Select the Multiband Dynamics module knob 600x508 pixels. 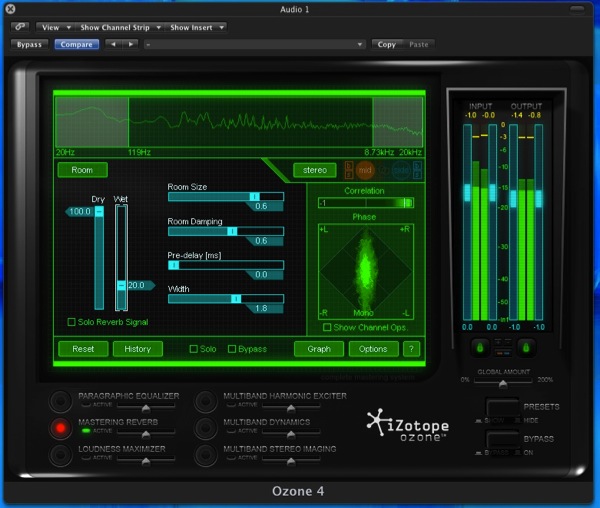coord(205,428)
